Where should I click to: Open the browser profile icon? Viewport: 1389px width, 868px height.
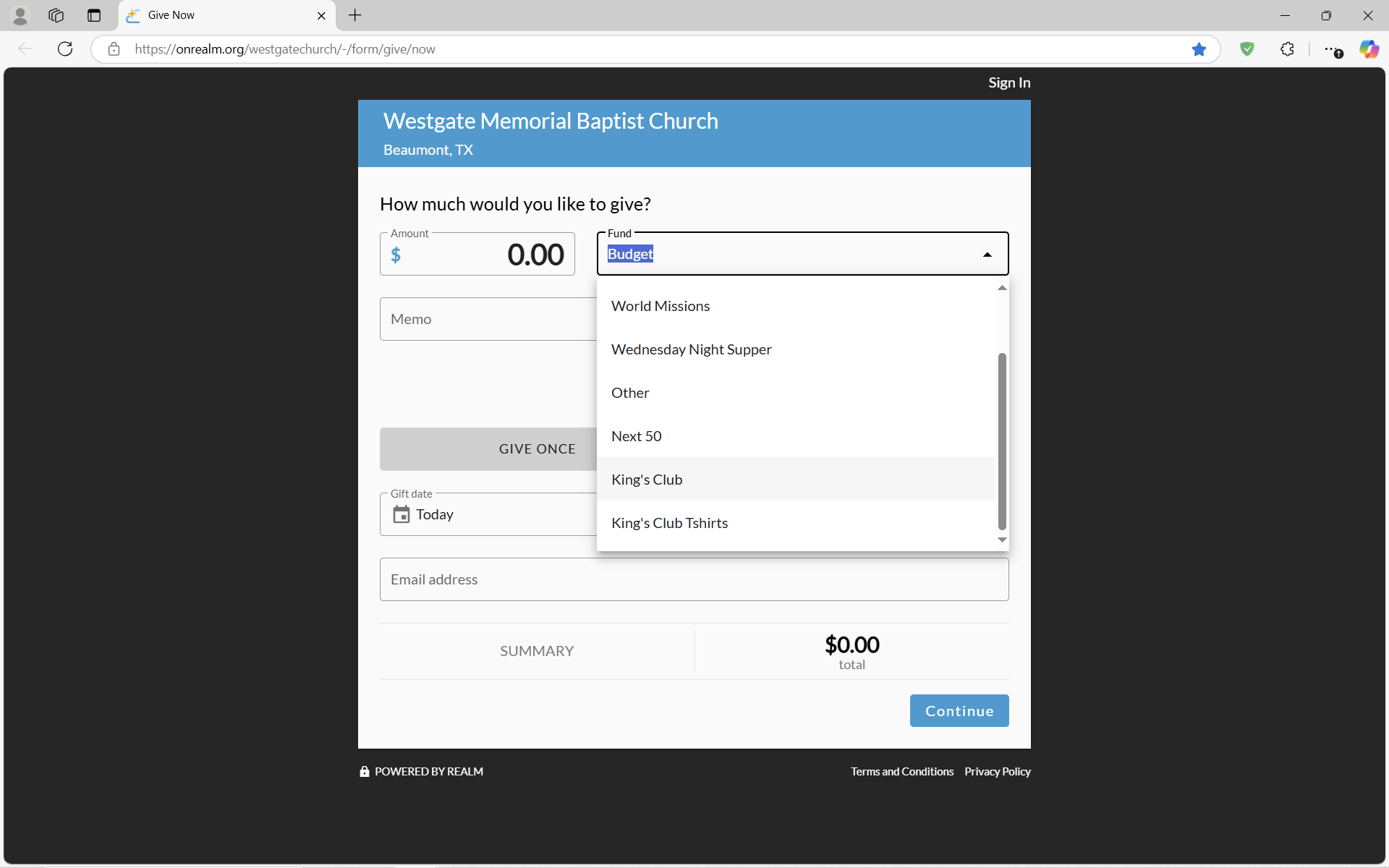point(20,15)
